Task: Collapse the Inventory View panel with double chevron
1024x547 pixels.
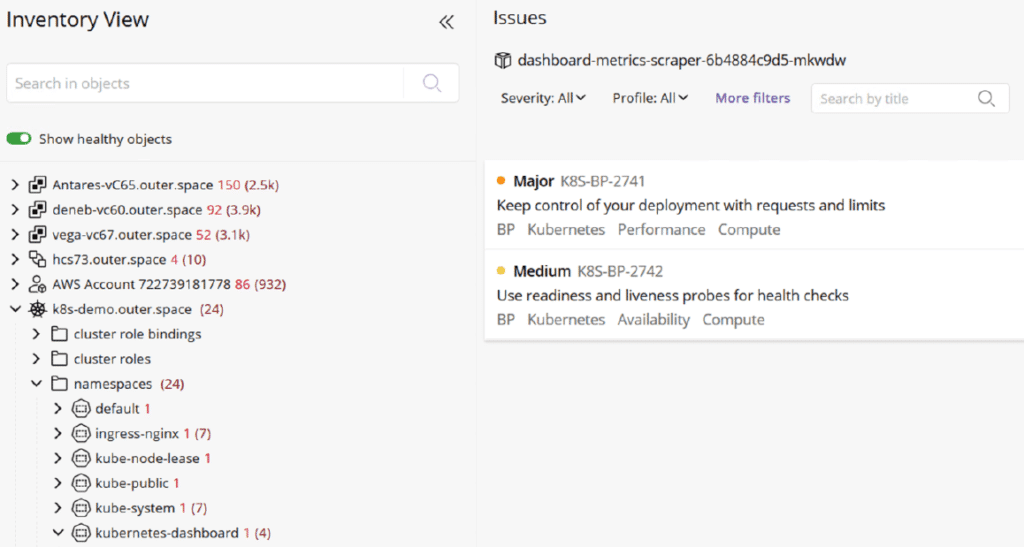Action: 446,22
